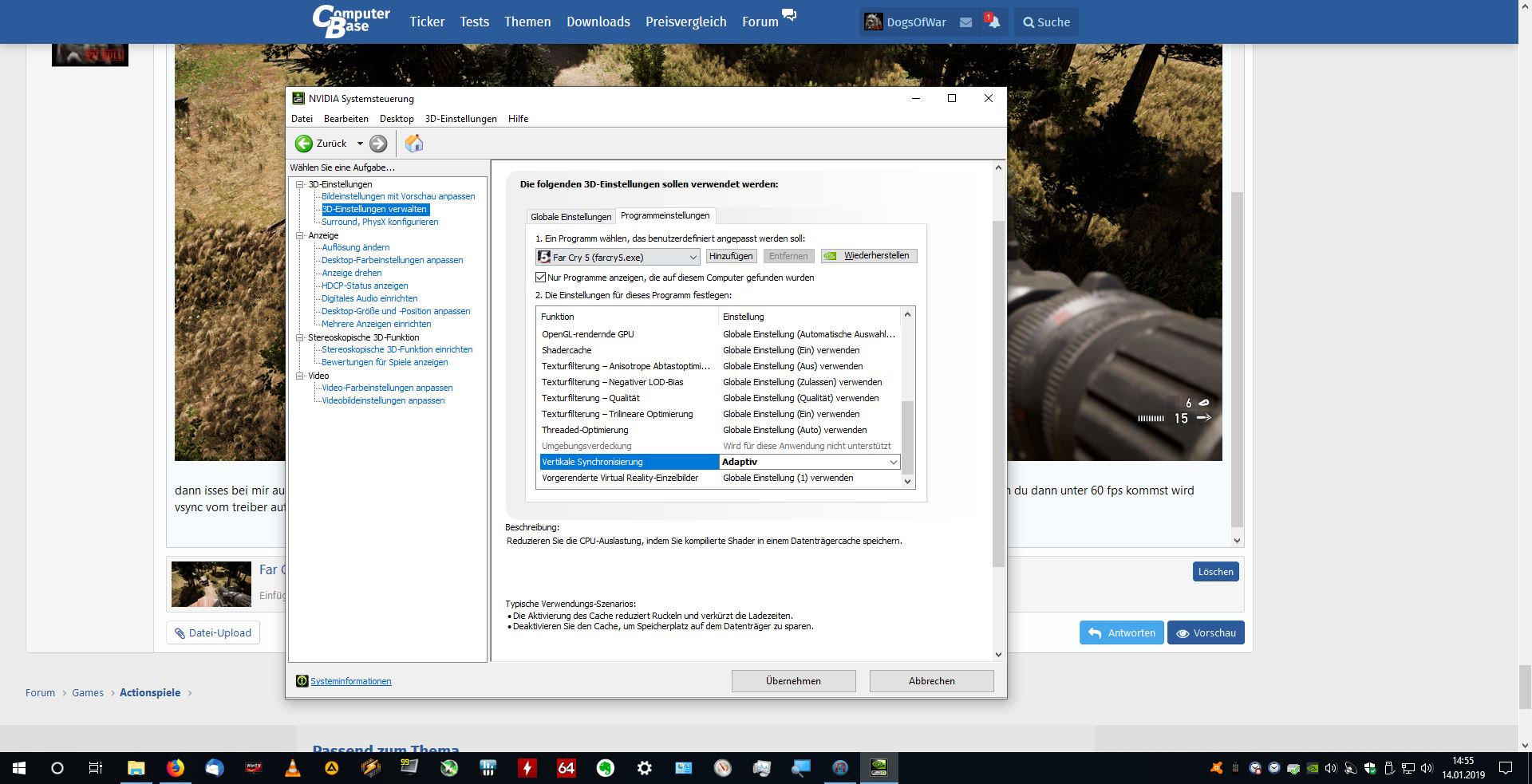
Task: Open Thunderbird from the taskbar
Action: pos(214,768)
